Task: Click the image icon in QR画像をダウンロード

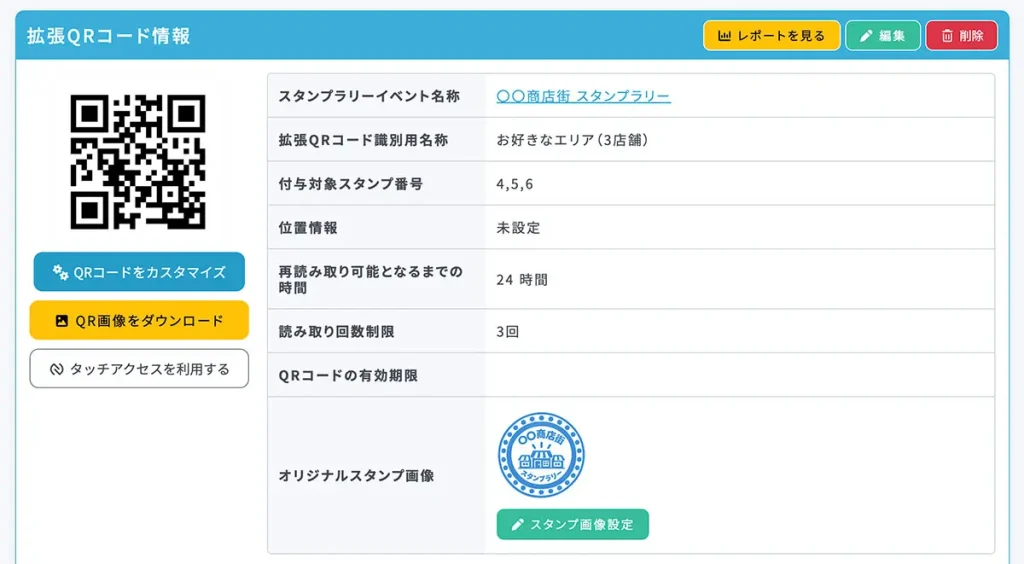Action: (x=61, y=321)
